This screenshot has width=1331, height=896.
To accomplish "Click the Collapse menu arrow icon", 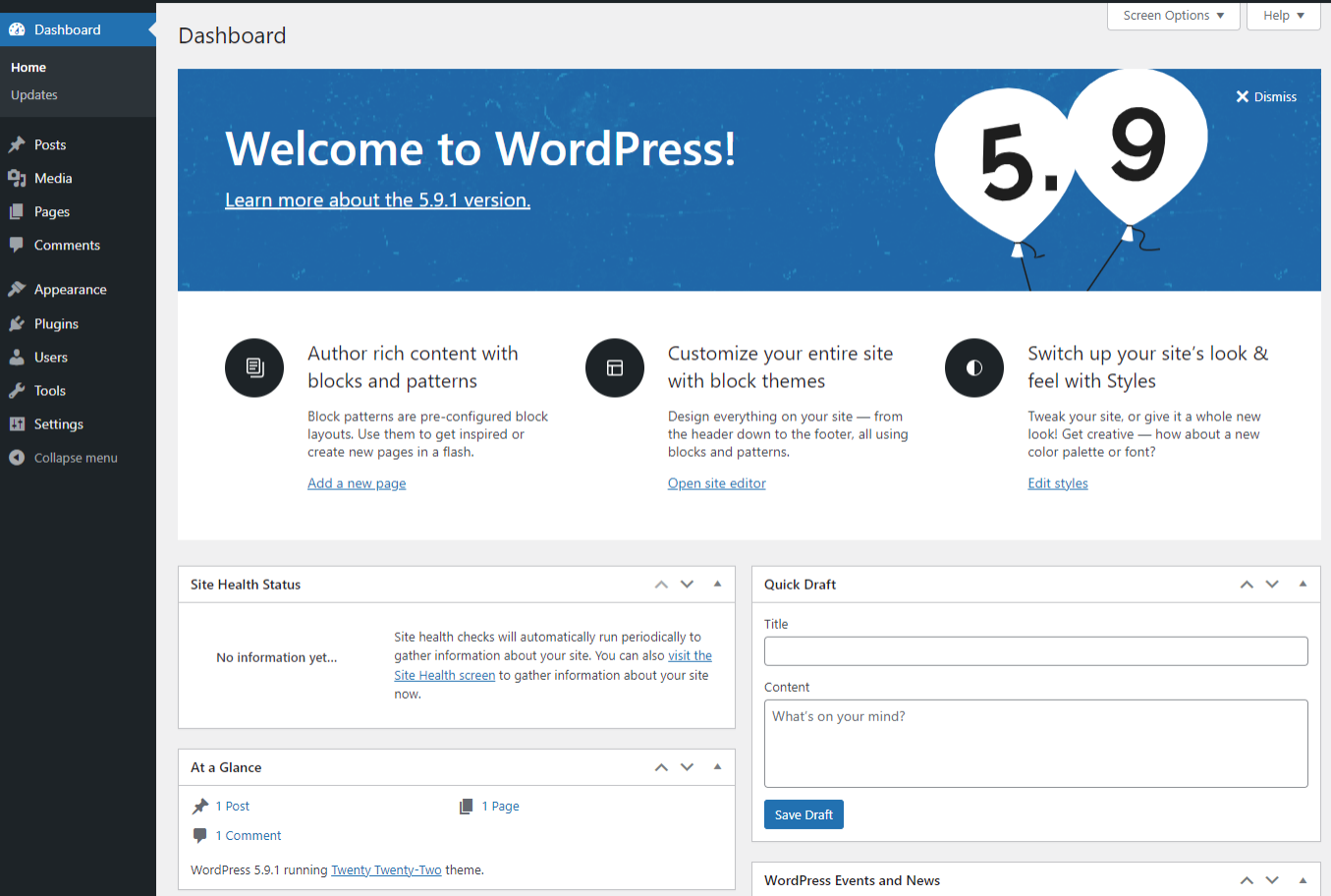I will (x=17, y=457).
